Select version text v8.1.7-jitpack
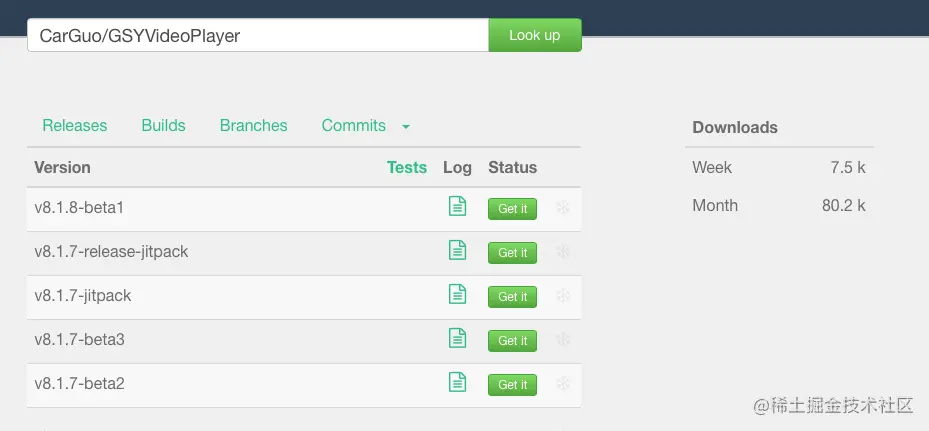Image resolution: width=929 pixels, height=431 pixels. click(x=83, y=295)
